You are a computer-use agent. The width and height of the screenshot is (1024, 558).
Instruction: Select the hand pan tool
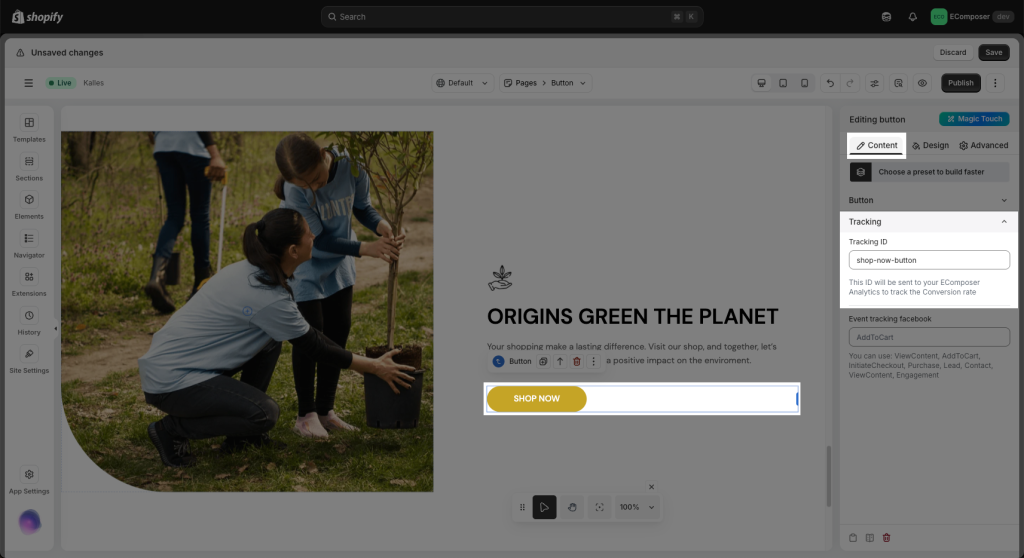572,507
